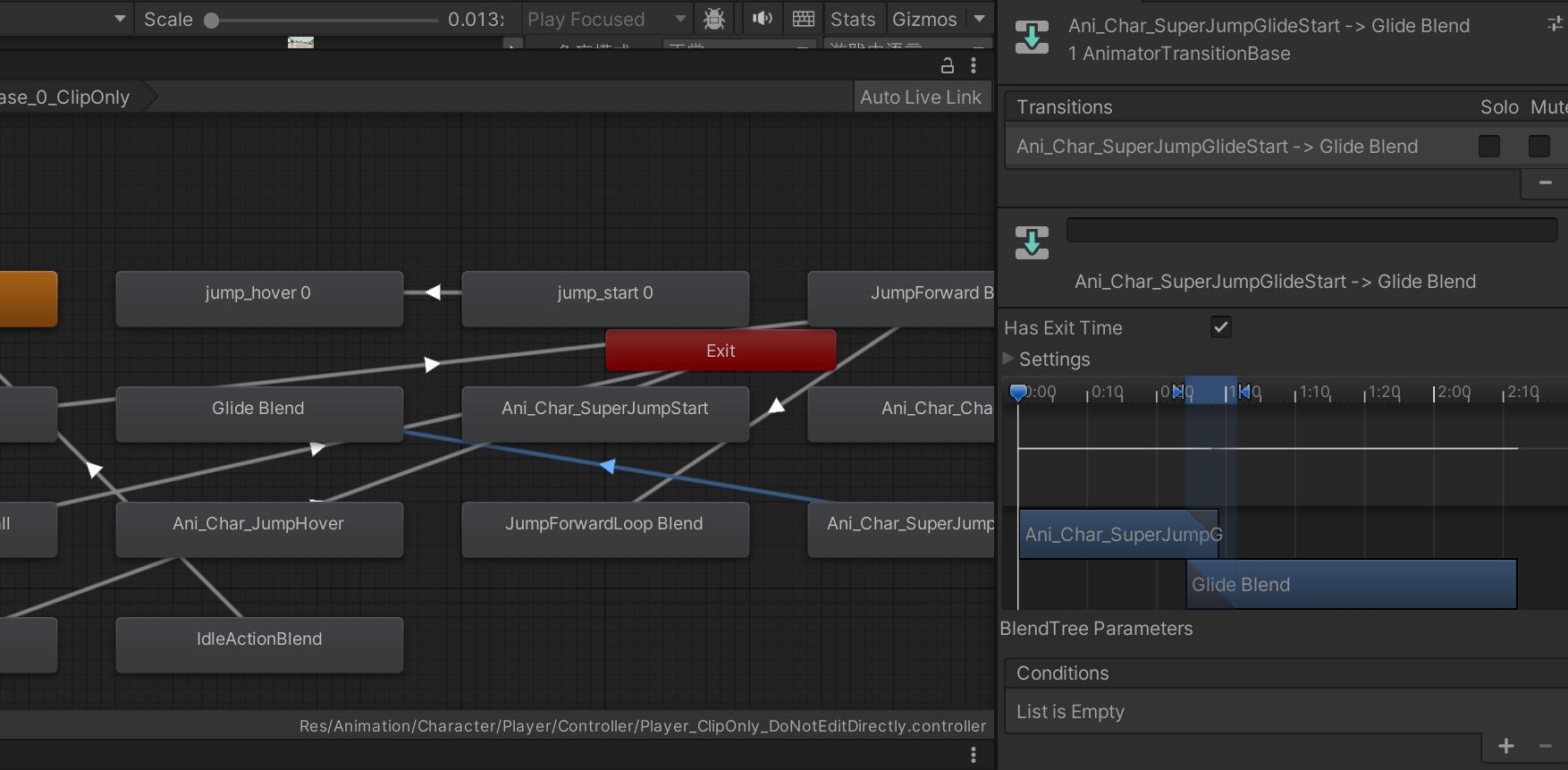Mute audio with the speaker icon
Viewport: 1568px width, 770px height.
coord(763,19)
